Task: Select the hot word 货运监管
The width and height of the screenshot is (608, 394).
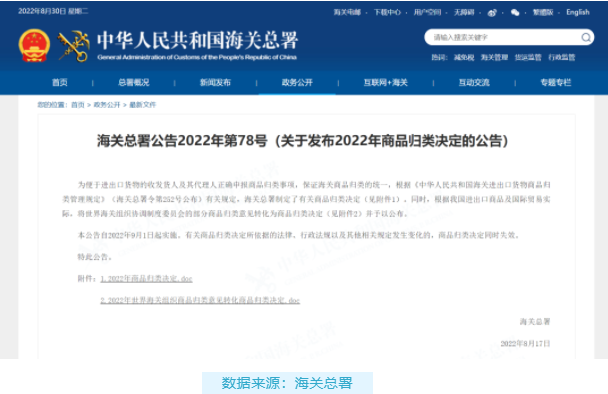Action: coord(528,57)
